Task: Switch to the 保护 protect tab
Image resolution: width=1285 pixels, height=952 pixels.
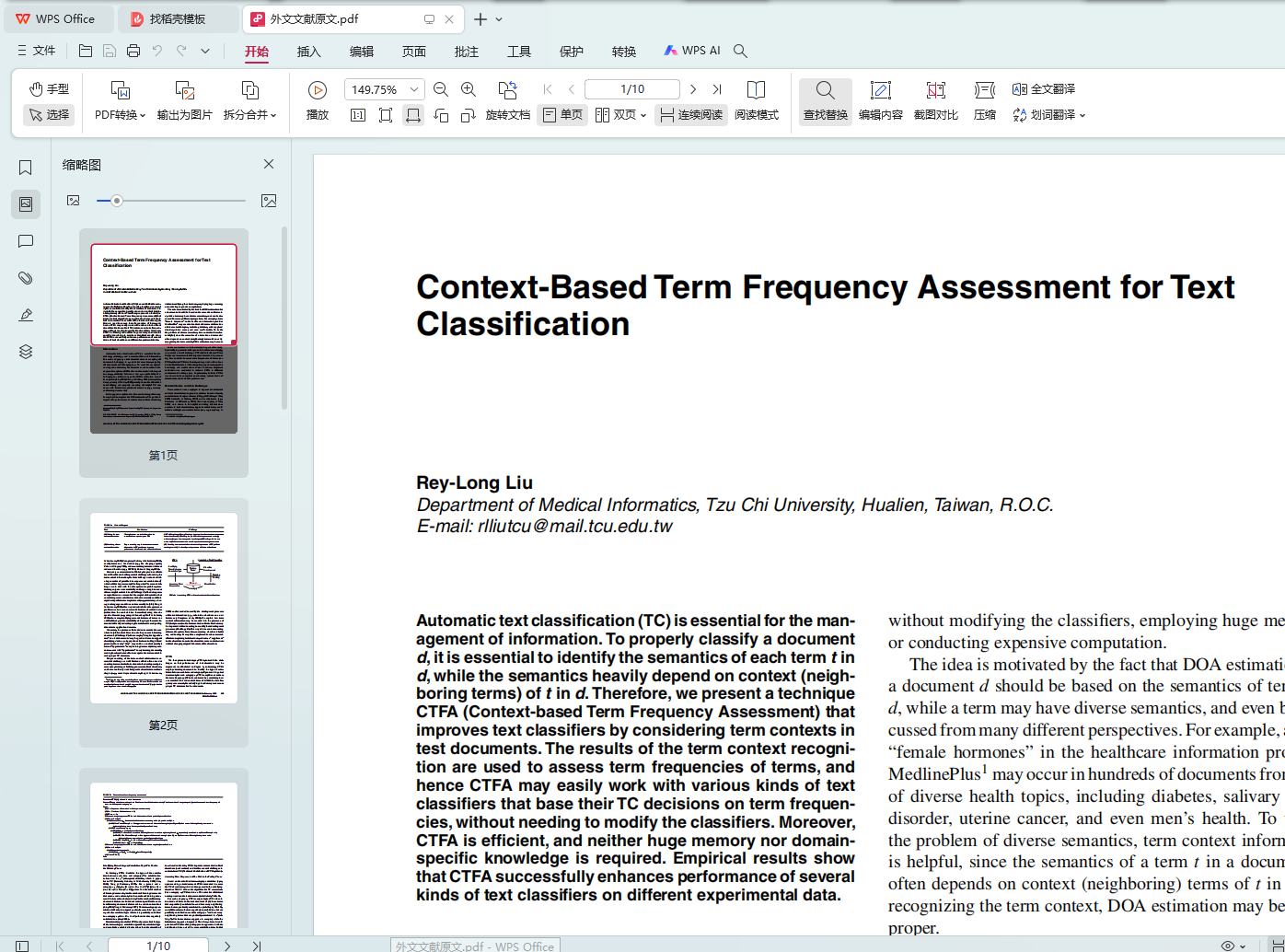Action: [572, 52]
